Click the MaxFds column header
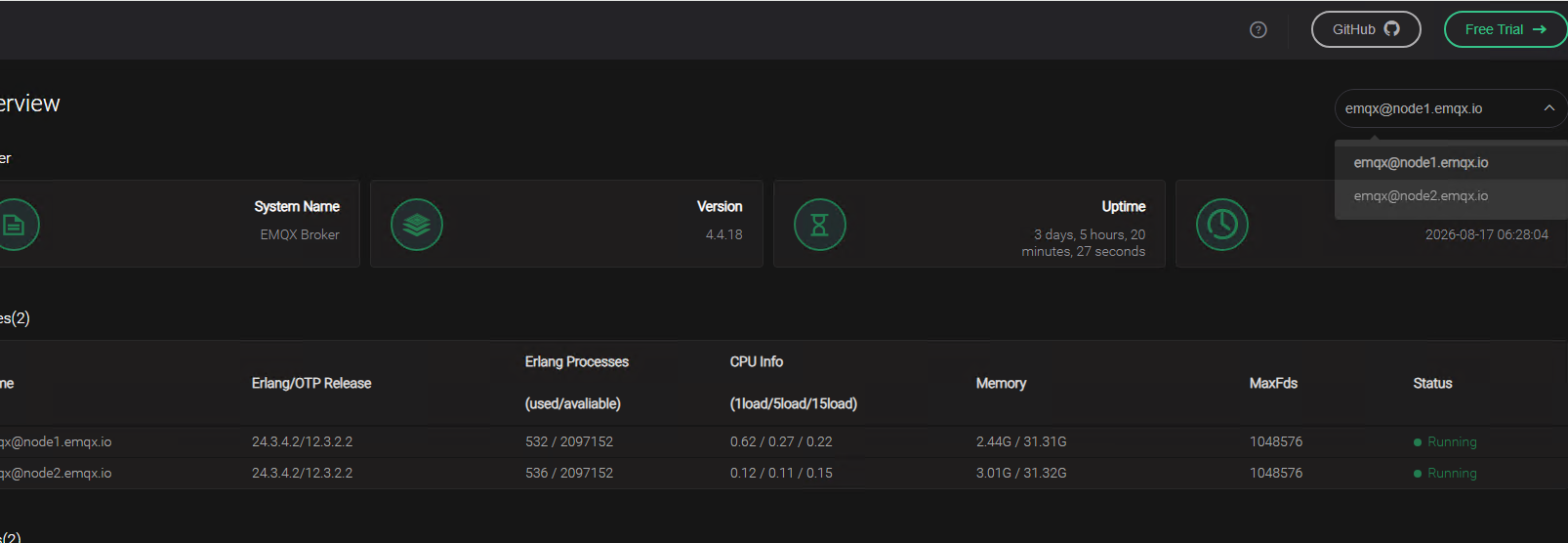The height and width of the screenshot is (543, 1568). click(x=1273, y=383)
